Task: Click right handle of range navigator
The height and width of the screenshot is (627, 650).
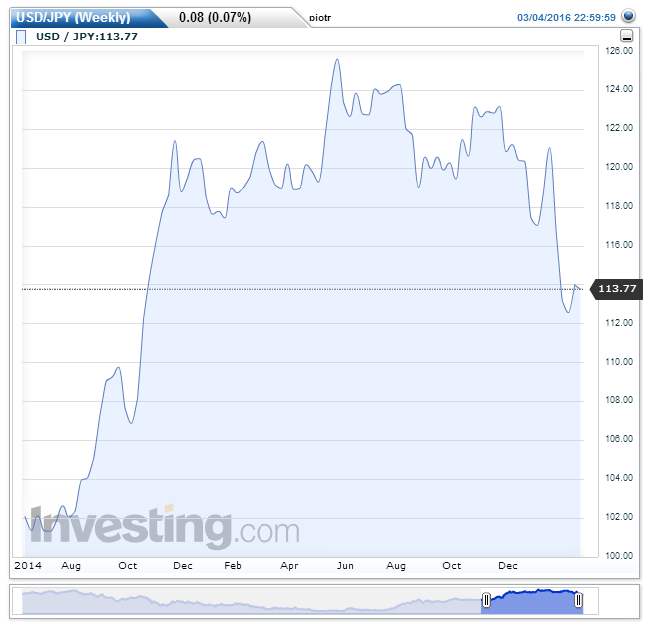Action: [578, 600]
